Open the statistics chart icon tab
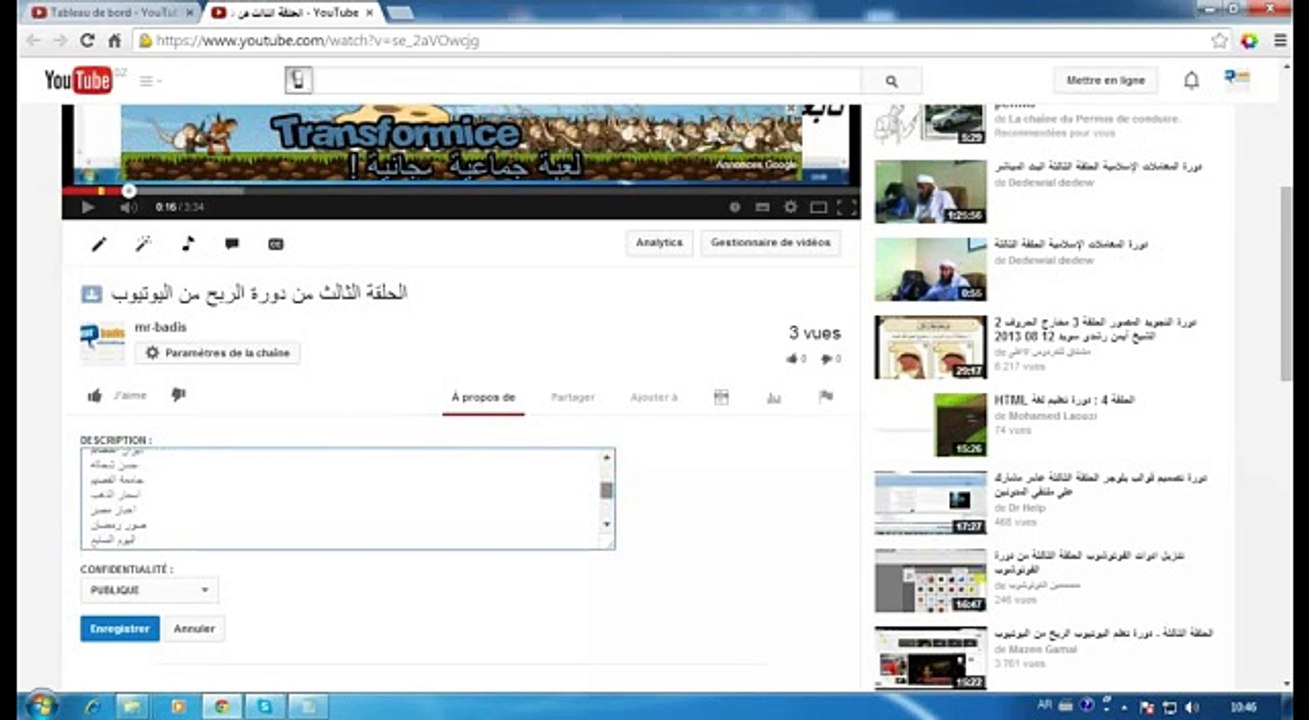This screenshot has width=1309, height=720. pyautogui.click(x=773, y=397)
